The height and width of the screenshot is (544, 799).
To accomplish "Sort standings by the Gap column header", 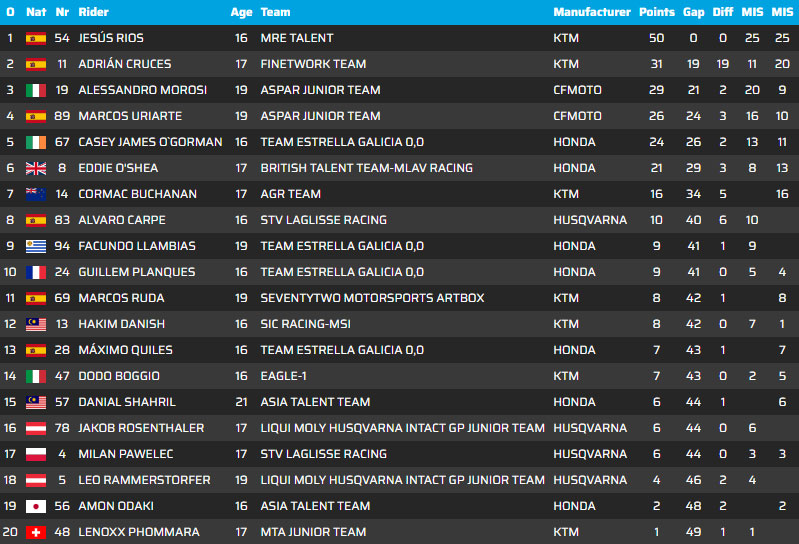I will (693, 12).
